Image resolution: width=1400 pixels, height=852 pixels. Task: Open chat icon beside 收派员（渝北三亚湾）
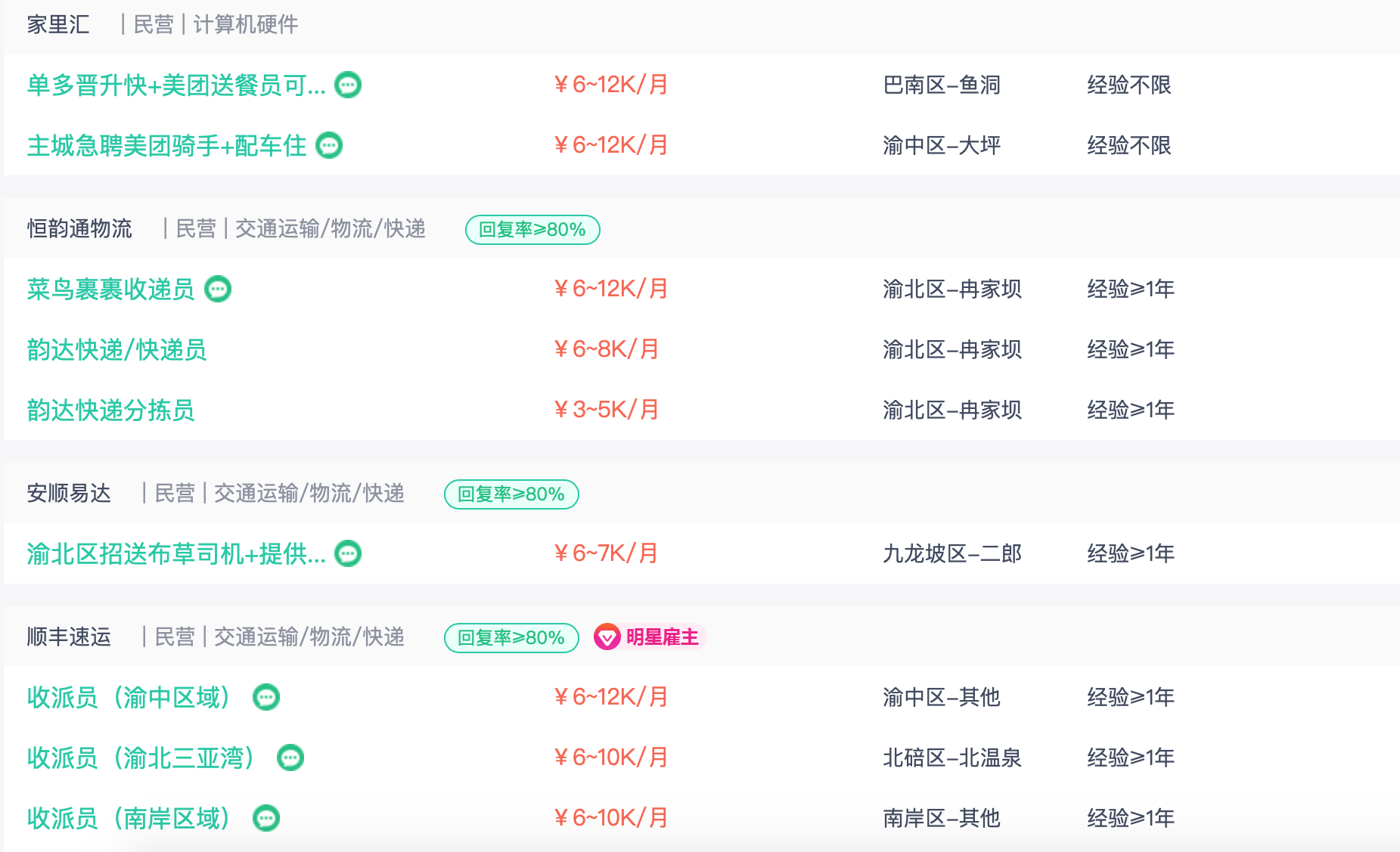[290, 758]
